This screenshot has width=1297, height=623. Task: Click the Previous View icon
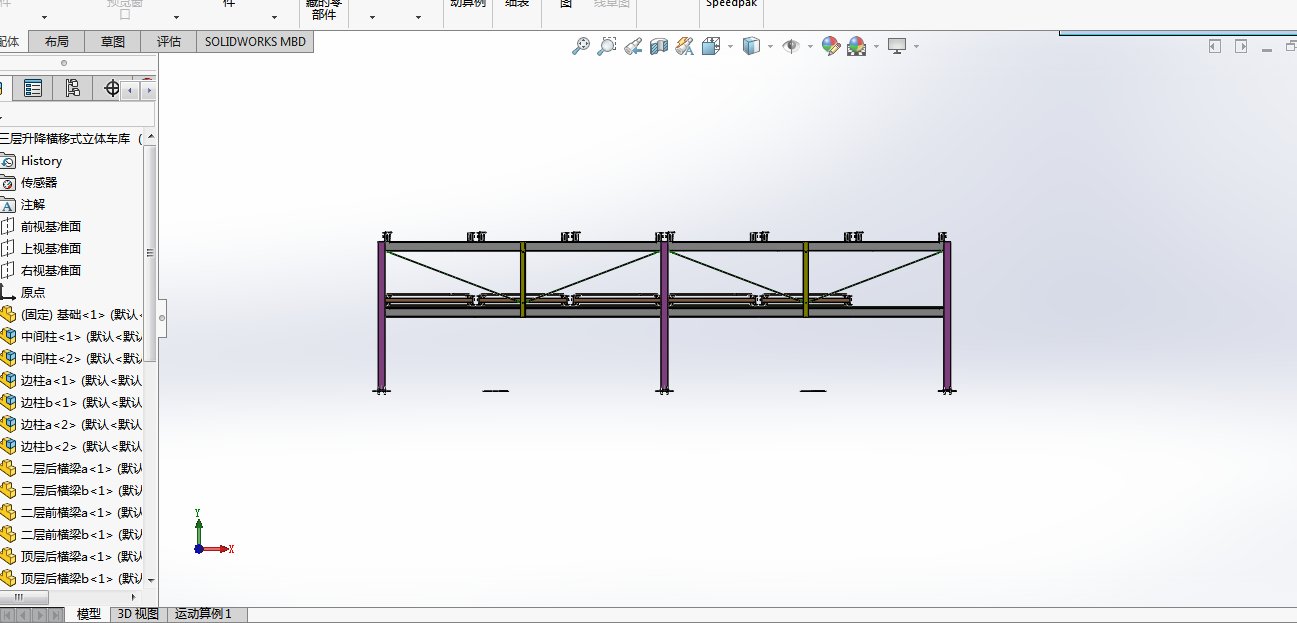coord(632,46)
